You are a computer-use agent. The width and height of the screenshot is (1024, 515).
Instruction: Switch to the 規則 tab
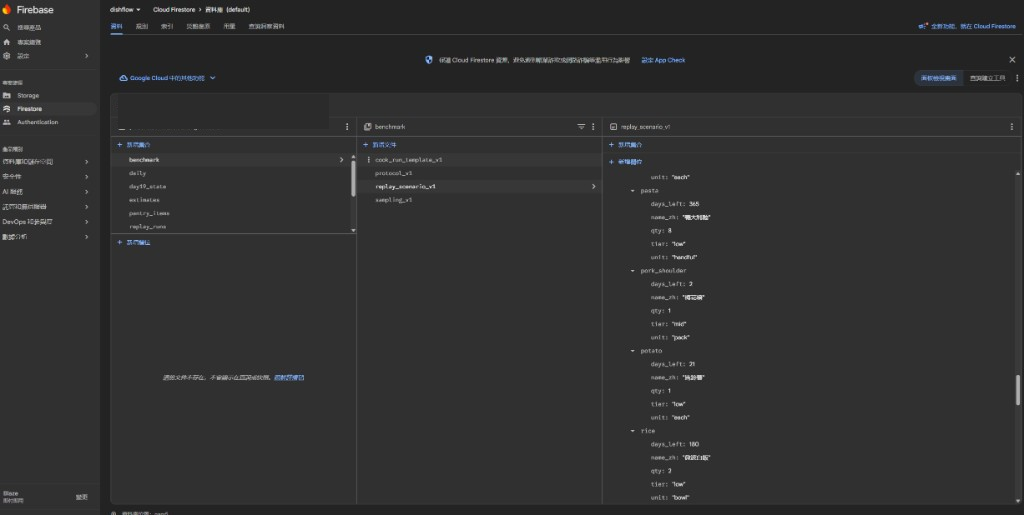[x=142, y=27]
